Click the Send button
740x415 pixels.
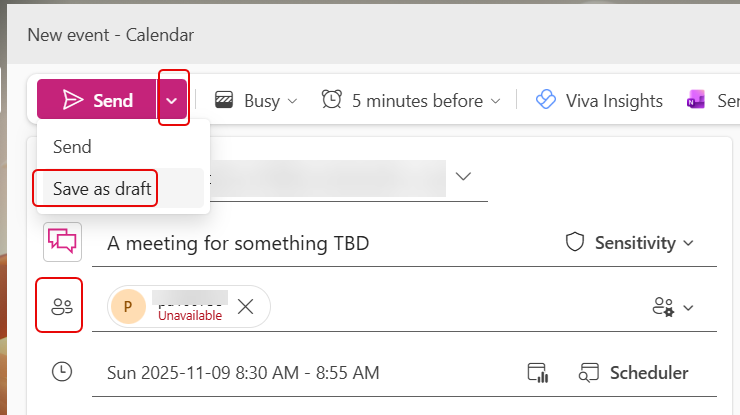(x=98, y=100)
